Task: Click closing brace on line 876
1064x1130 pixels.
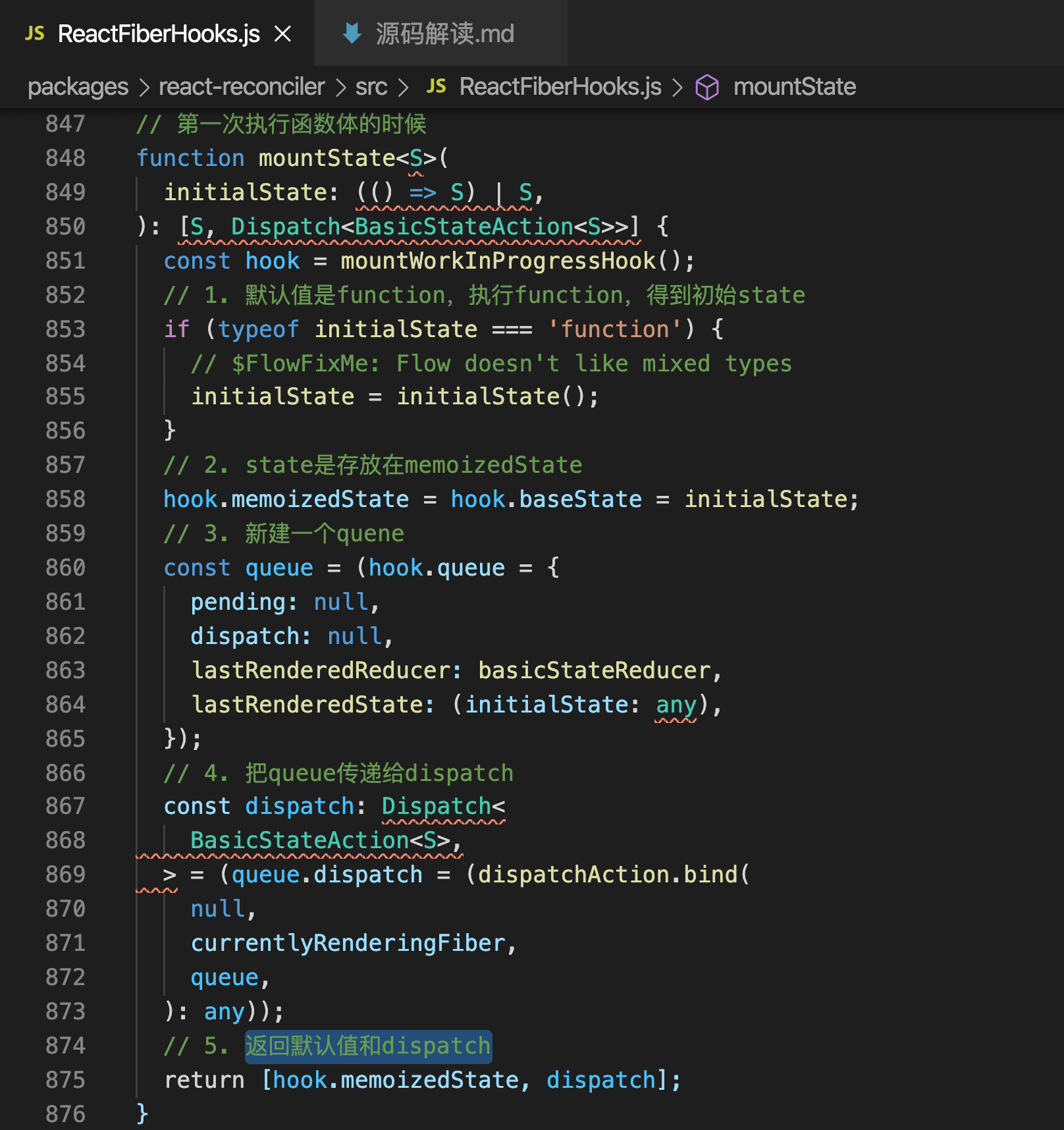Action: tap(142, 1114)
